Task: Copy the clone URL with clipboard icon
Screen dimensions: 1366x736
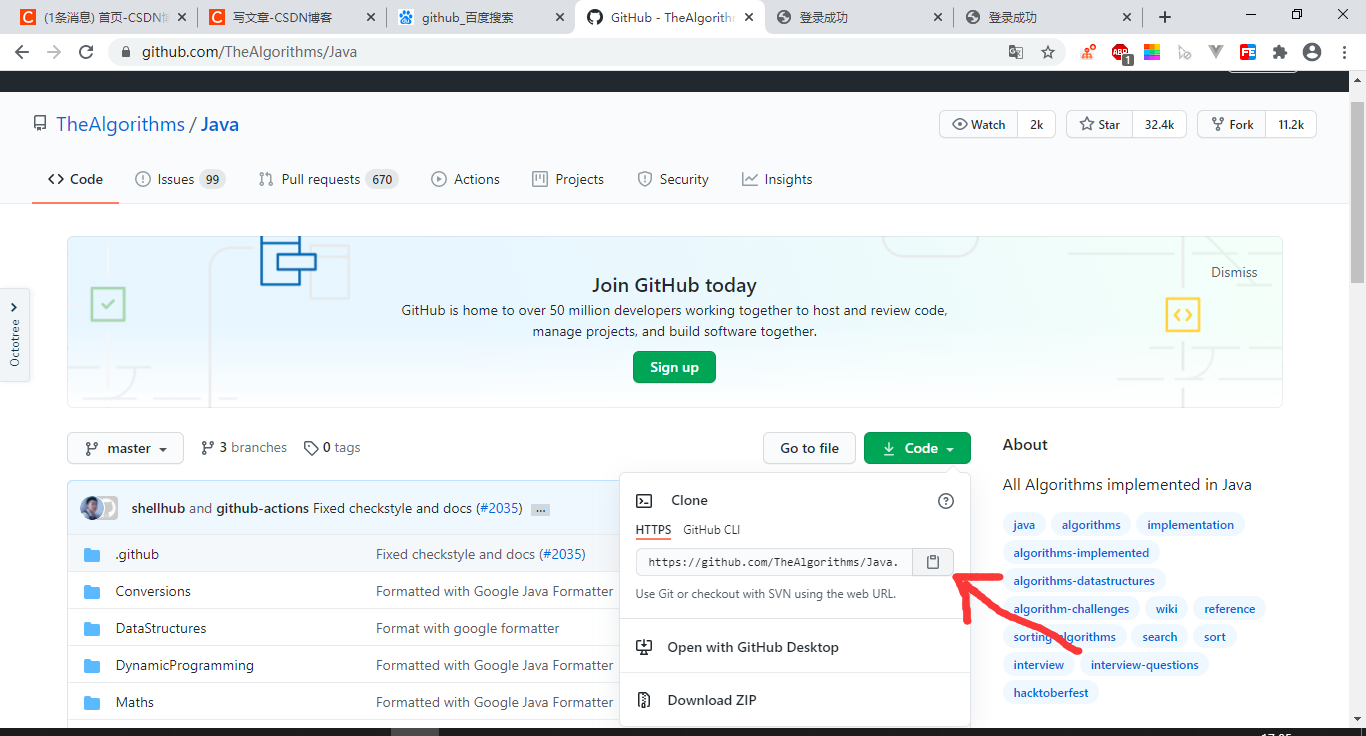Action: [933, 562]
